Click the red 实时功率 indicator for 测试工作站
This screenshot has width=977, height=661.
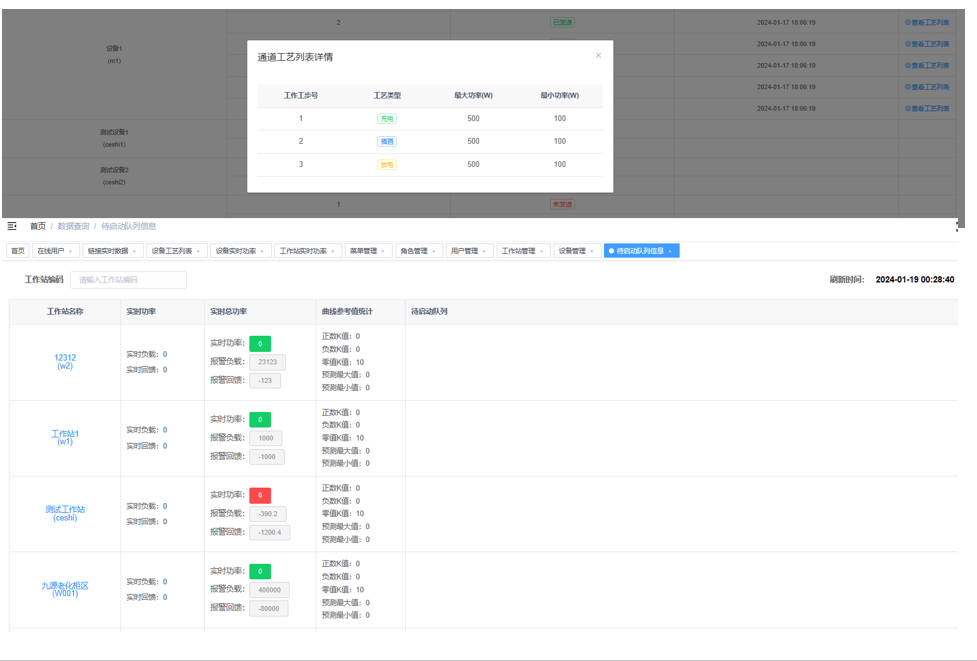[260, 495]
